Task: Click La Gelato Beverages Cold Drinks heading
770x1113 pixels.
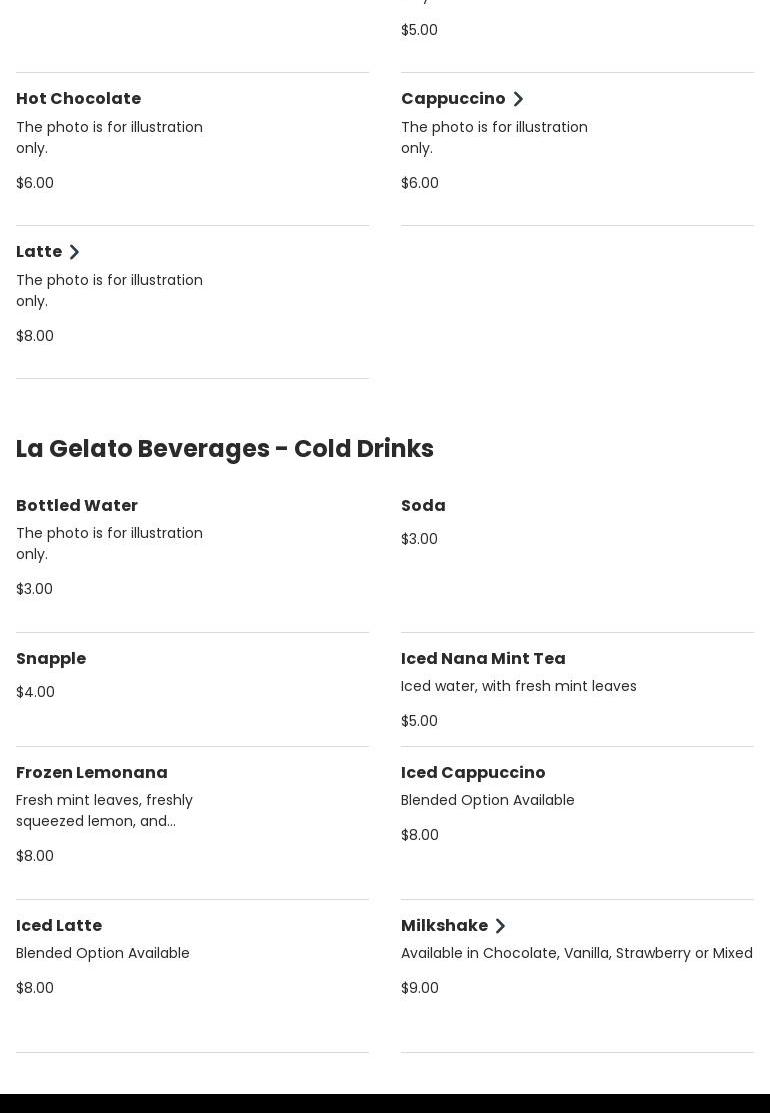Action: pos(224,449)
